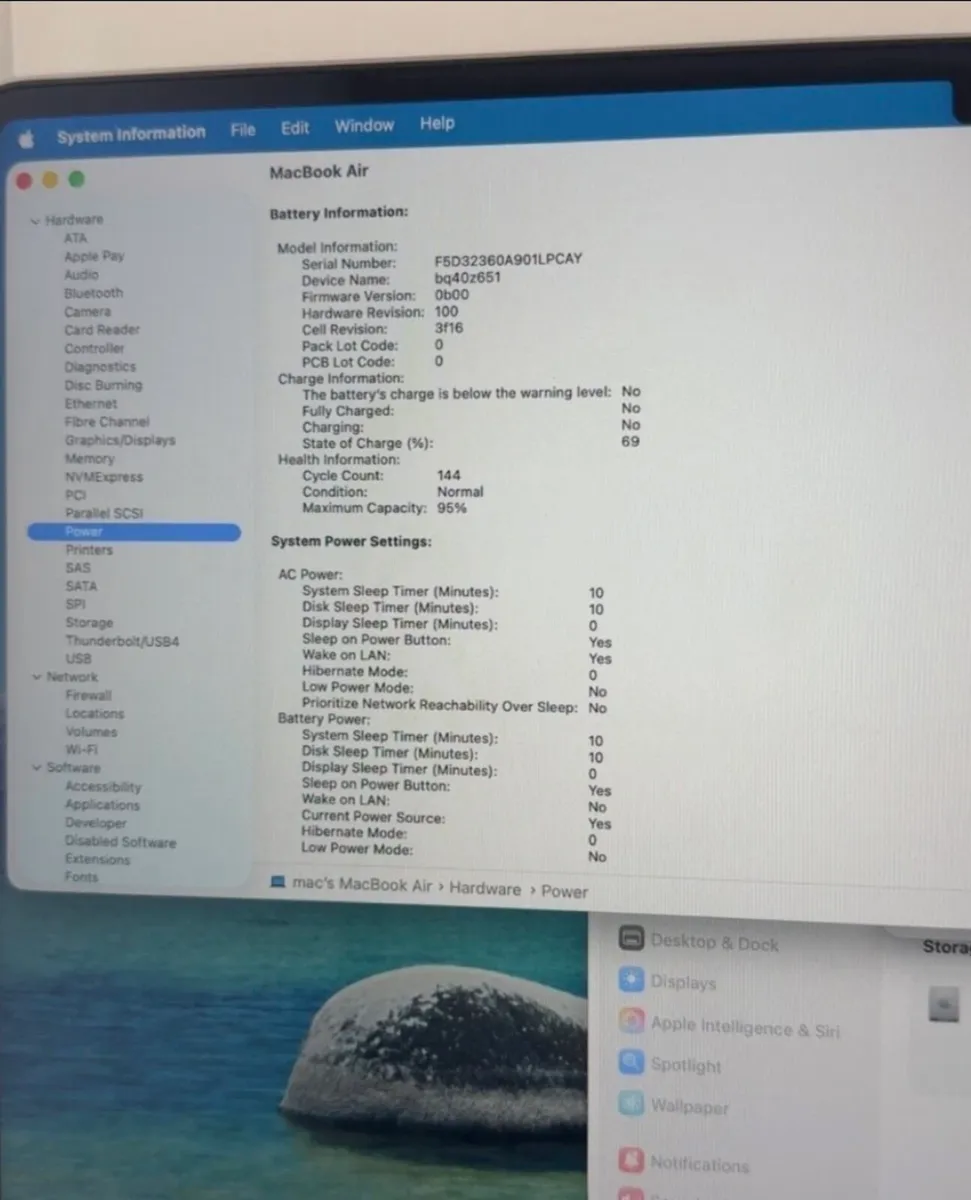Screen dimensions: 971x1200
Task: Select Graphics/Displays in the sidebar
Action: (x=120, y=440)
